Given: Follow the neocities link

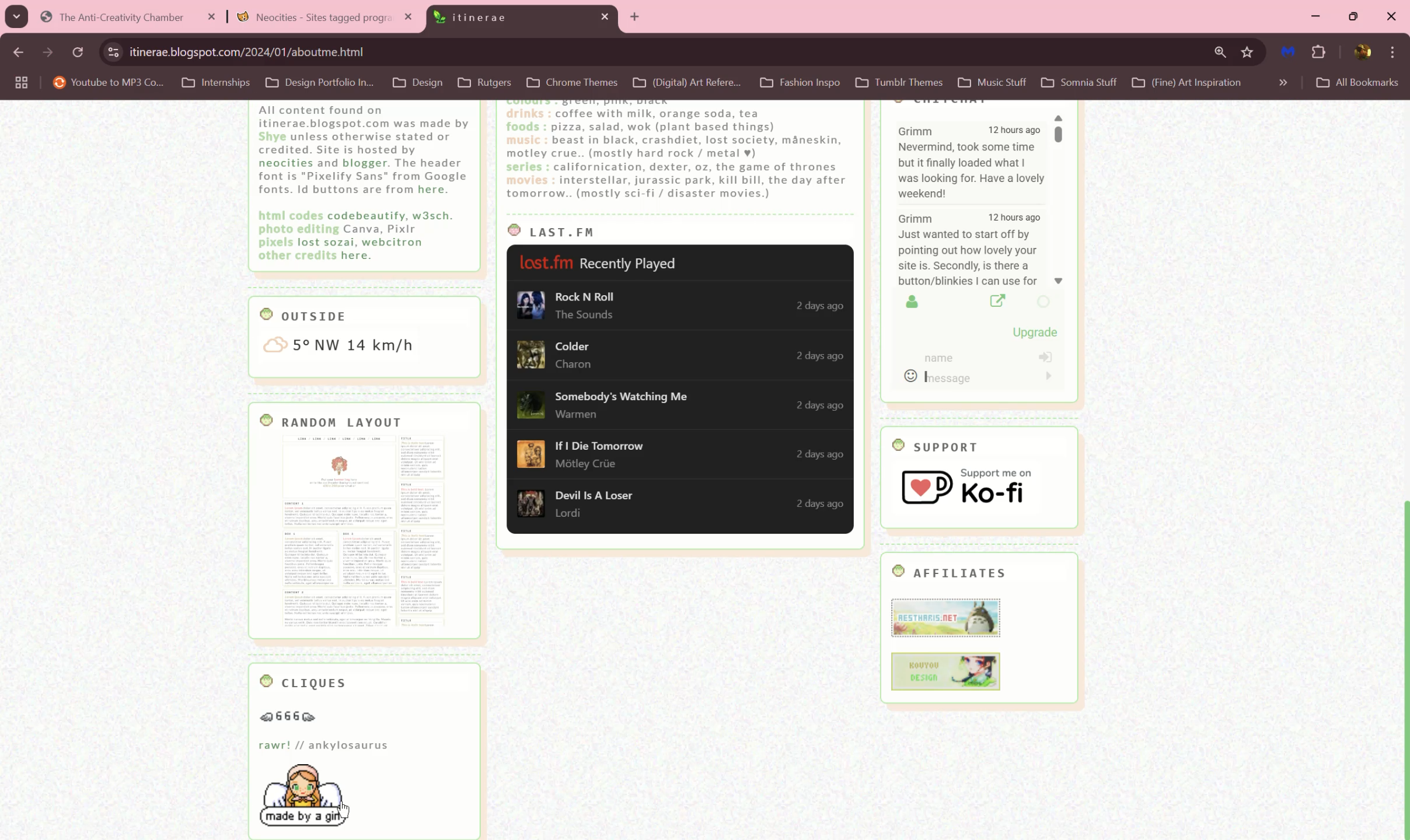Looking at the screenshot, I should [286, 163].
